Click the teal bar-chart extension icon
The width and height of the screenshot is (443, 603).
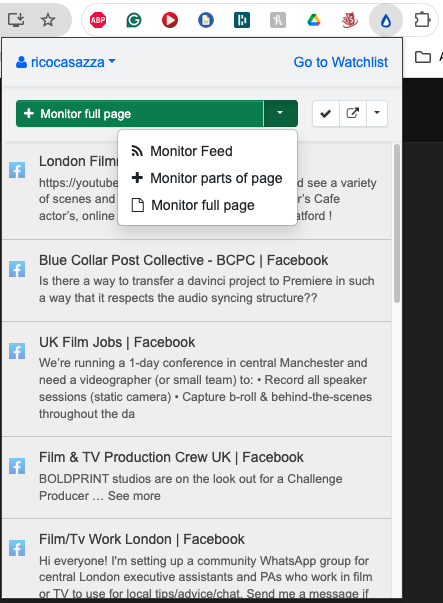pyautogui.click(x=242, y=20)
